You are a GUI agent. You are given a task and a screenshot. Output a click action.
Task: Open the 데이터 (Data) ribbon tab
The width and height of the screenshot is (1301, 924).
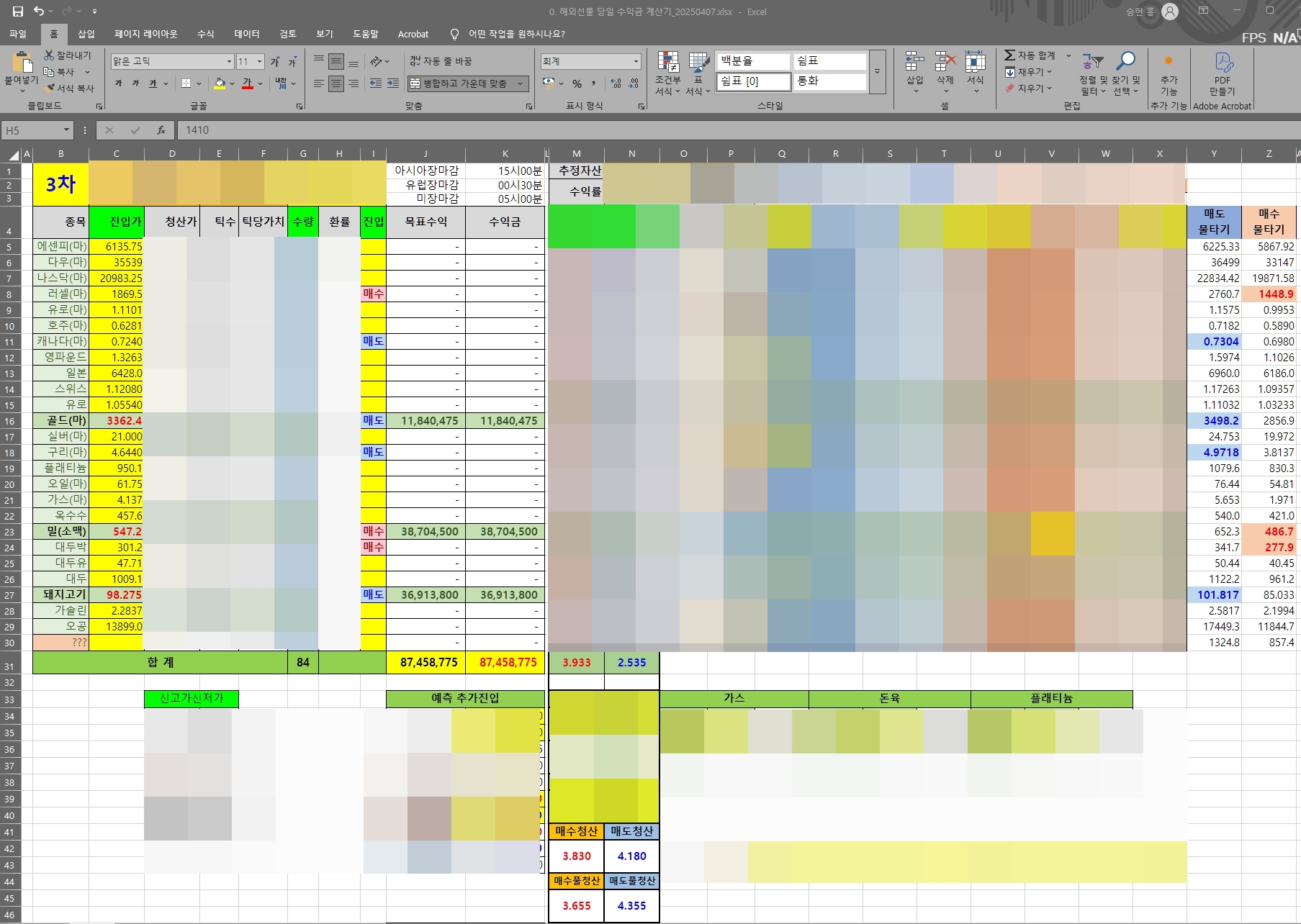click(247, 34)
